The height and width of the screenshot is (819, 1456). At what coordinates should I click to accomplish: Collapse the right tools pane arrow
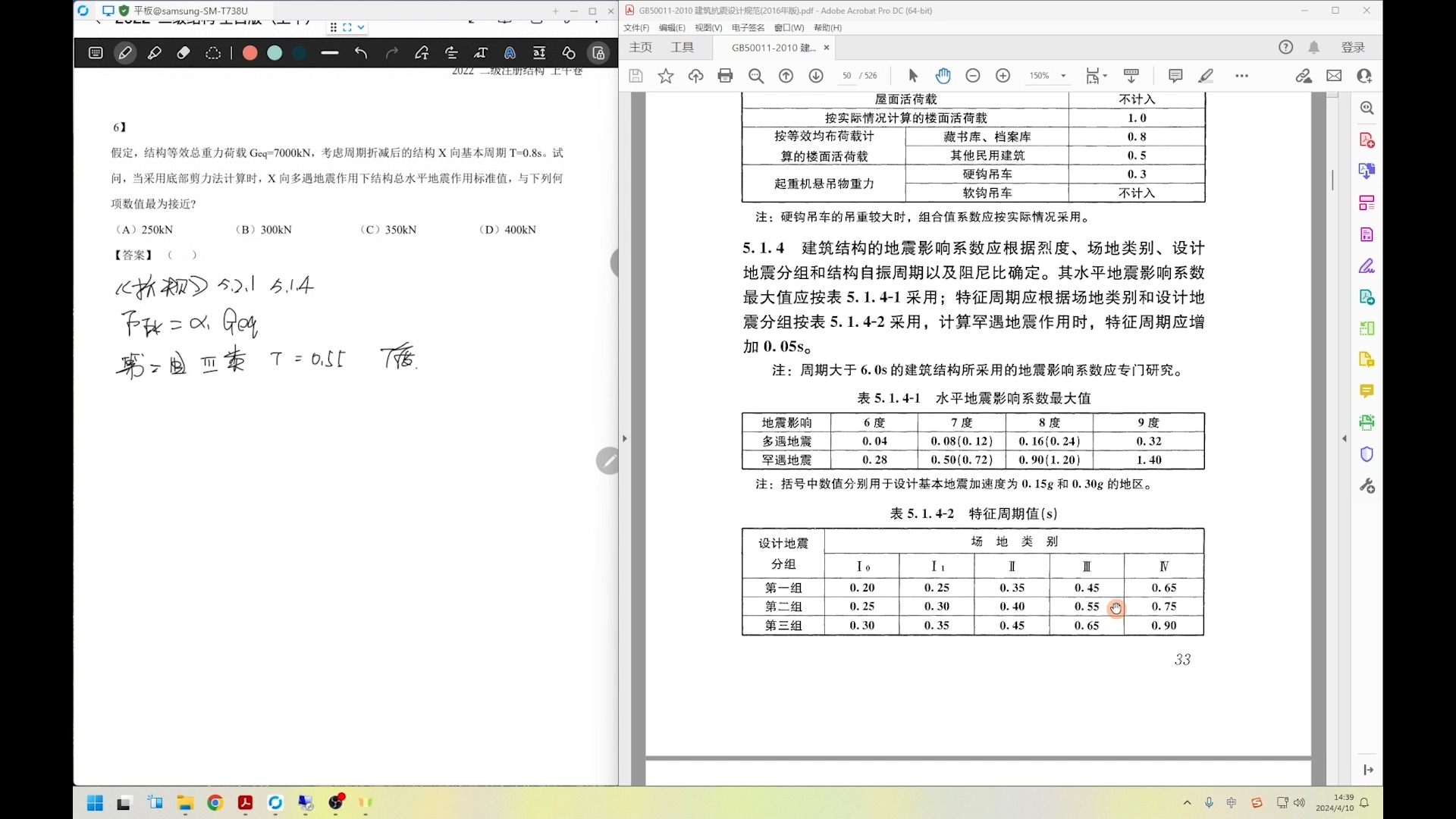coord(1345,438)
